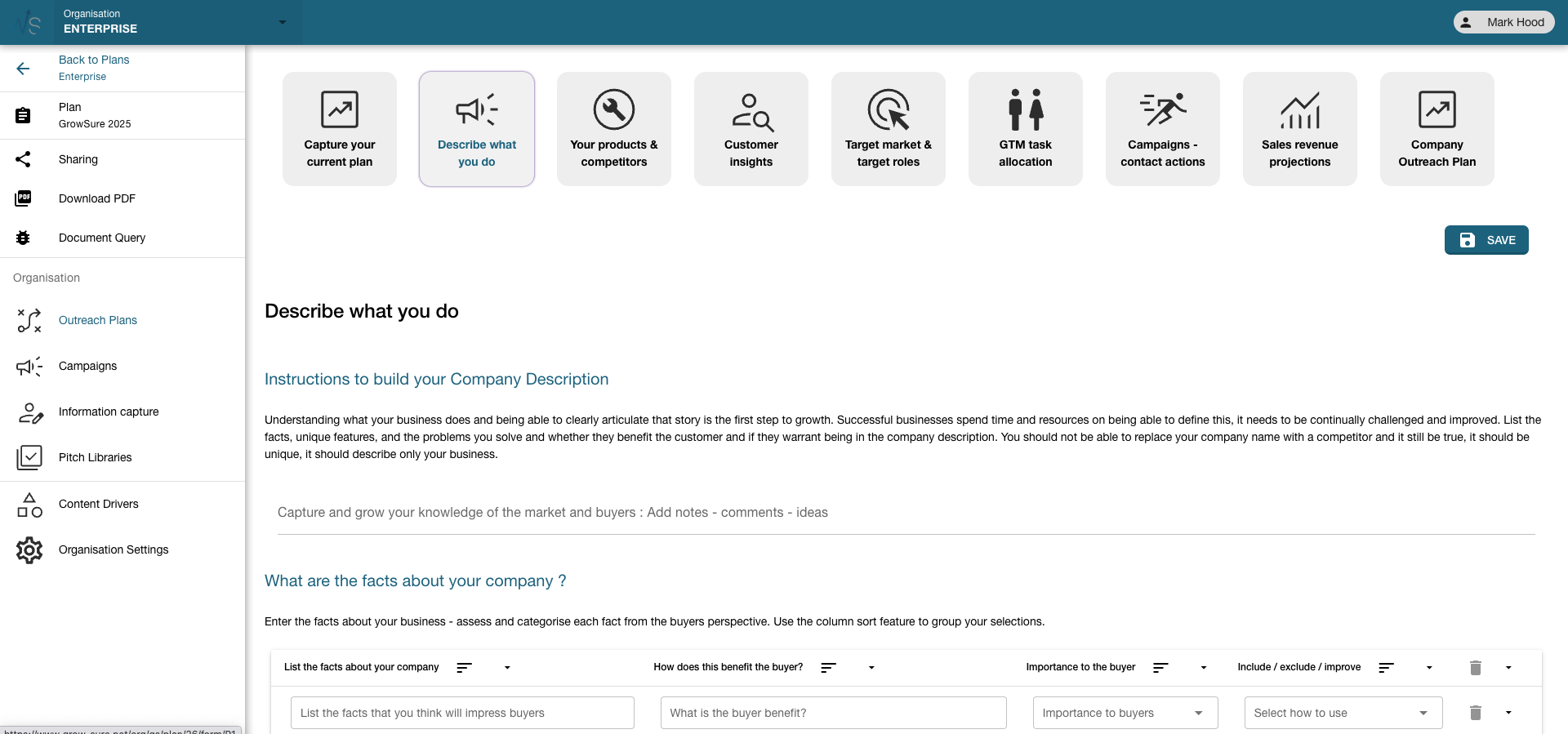Image resolution: width=1568 pixels, height=734 pixels.
Task: Go to 'Sales revenue projections' step
Action: click(x=1299, y=129)
